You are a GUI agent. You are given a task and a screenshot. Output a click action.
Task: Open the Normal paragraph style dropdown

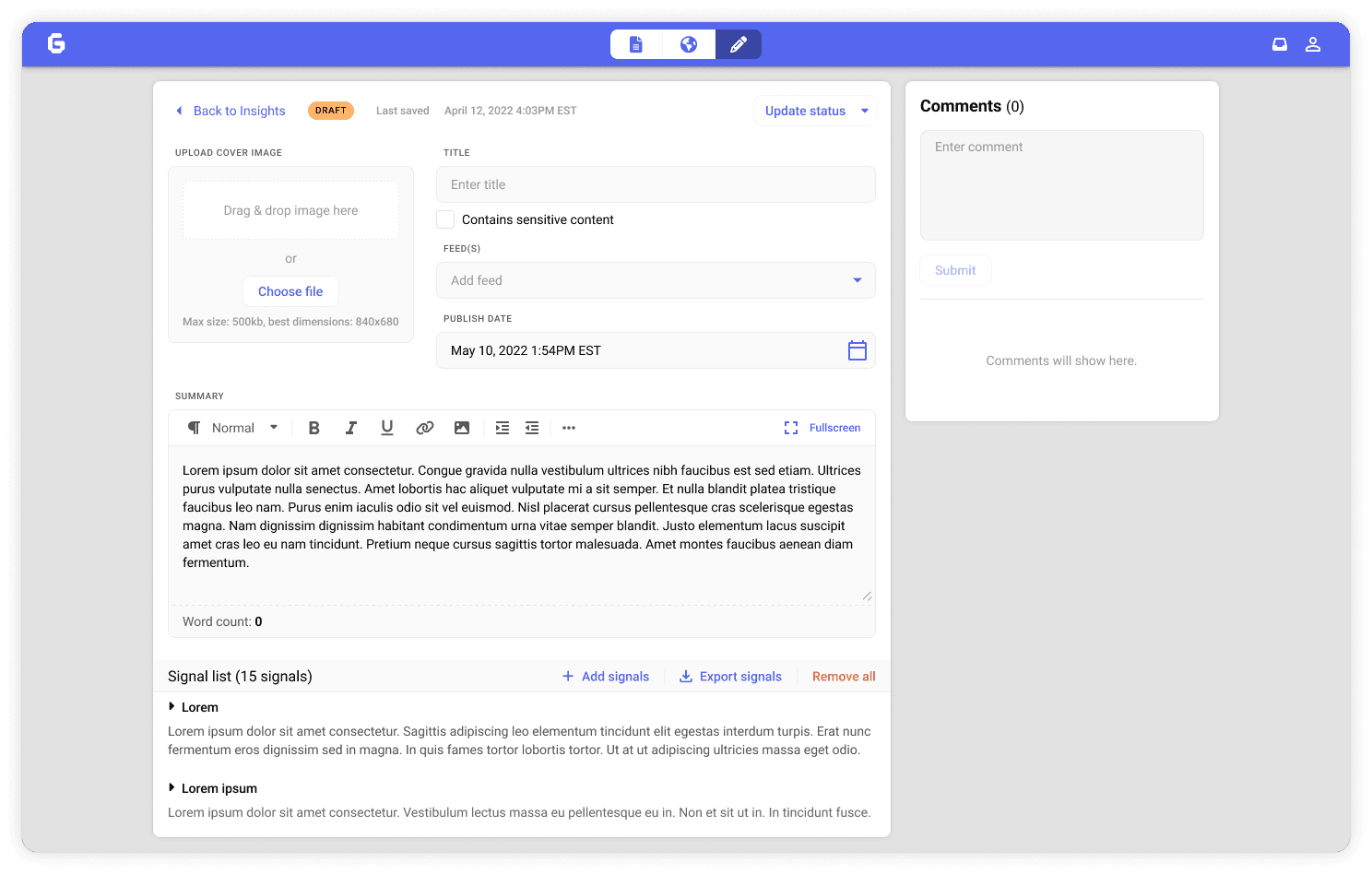coord(234,428)
